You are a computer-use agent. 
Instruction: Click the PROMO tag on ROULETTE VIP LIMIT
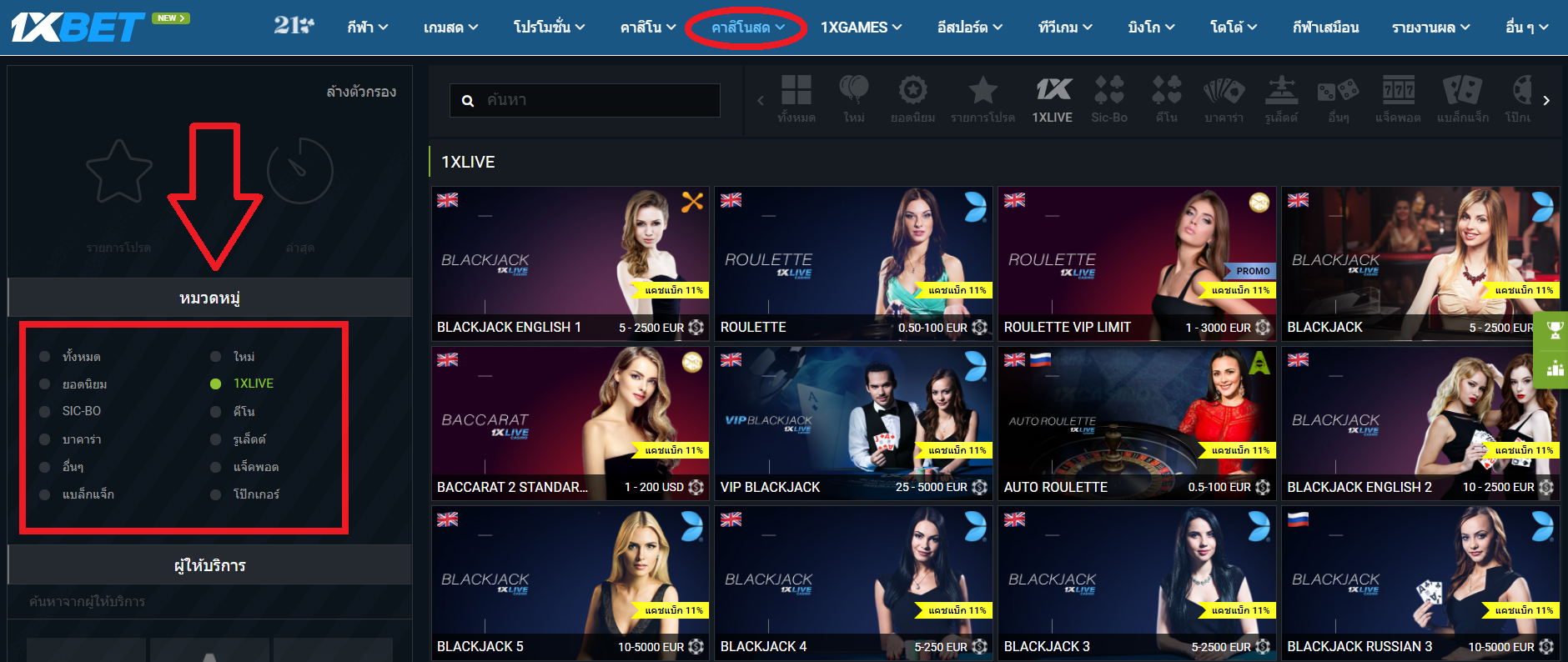click(1251, 271)
